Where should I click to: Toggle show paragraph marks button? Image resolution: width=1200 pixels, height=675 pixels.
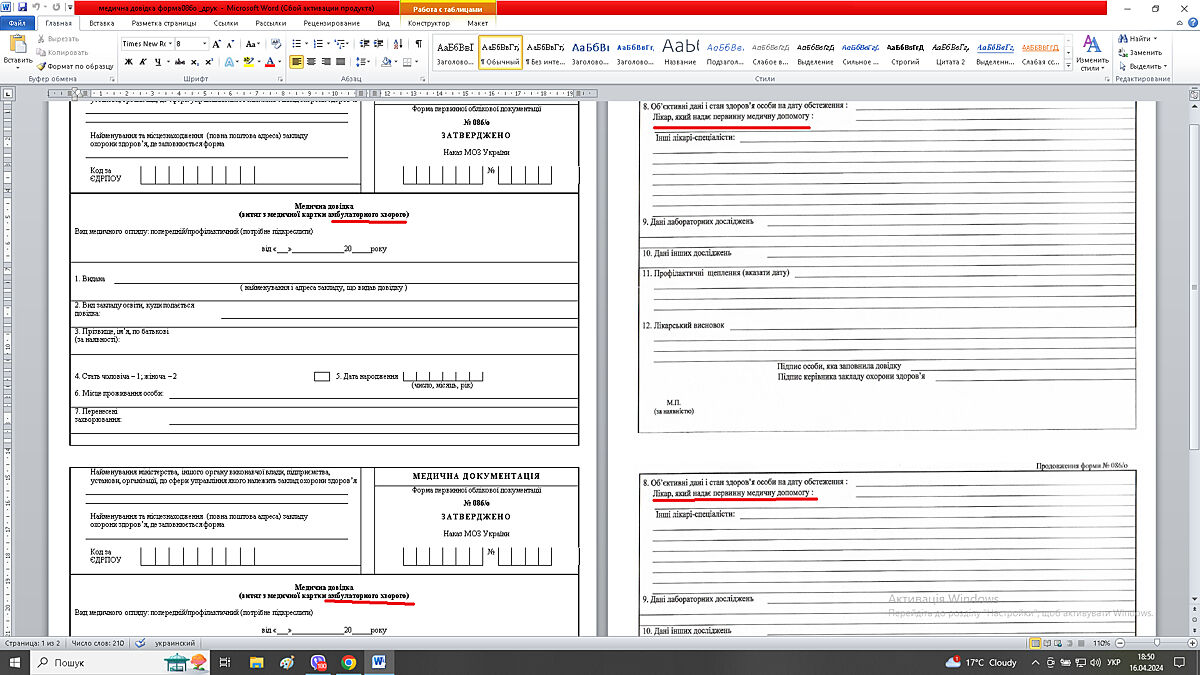[418, 44]
